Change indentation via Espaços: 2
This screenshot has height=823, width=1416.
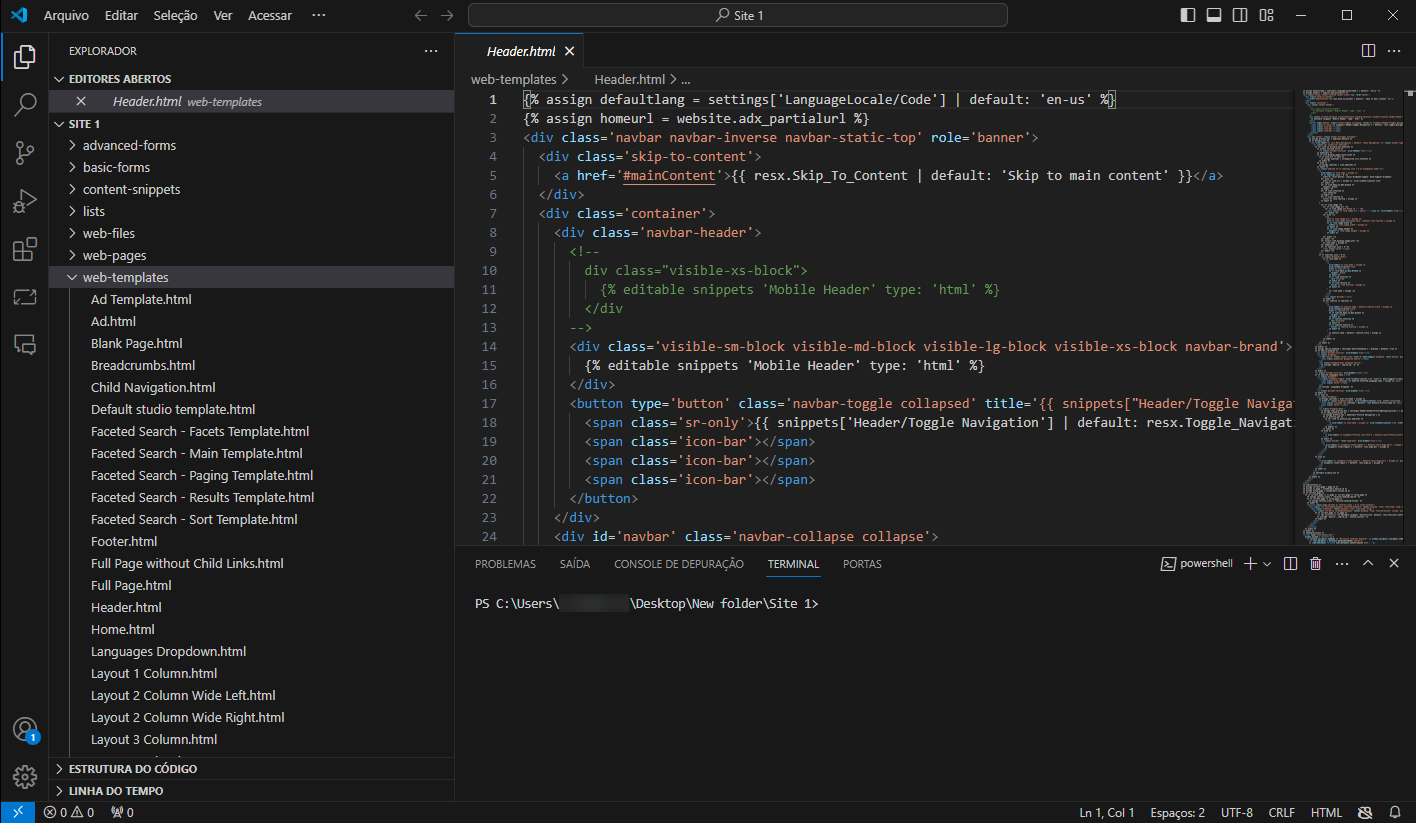[x=1178, y=812]
